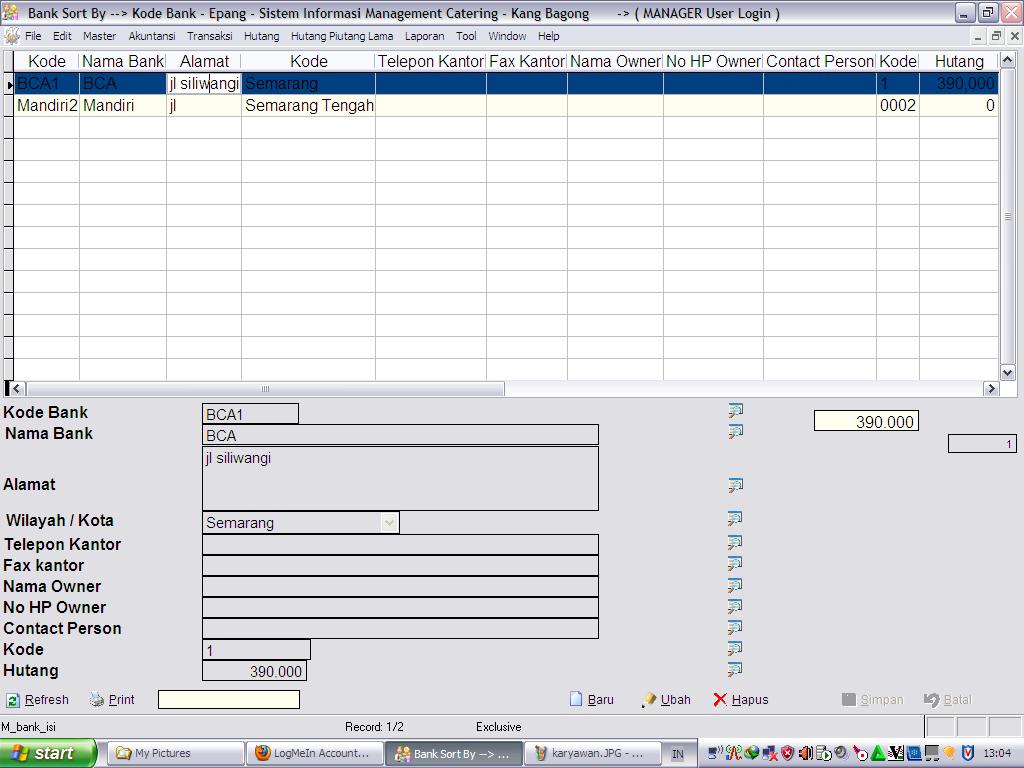This screenshot has height=768, width=1024.
Task: Click the Telepon Kantor input field
Action: pyautogui.click(x=400, y=544)
